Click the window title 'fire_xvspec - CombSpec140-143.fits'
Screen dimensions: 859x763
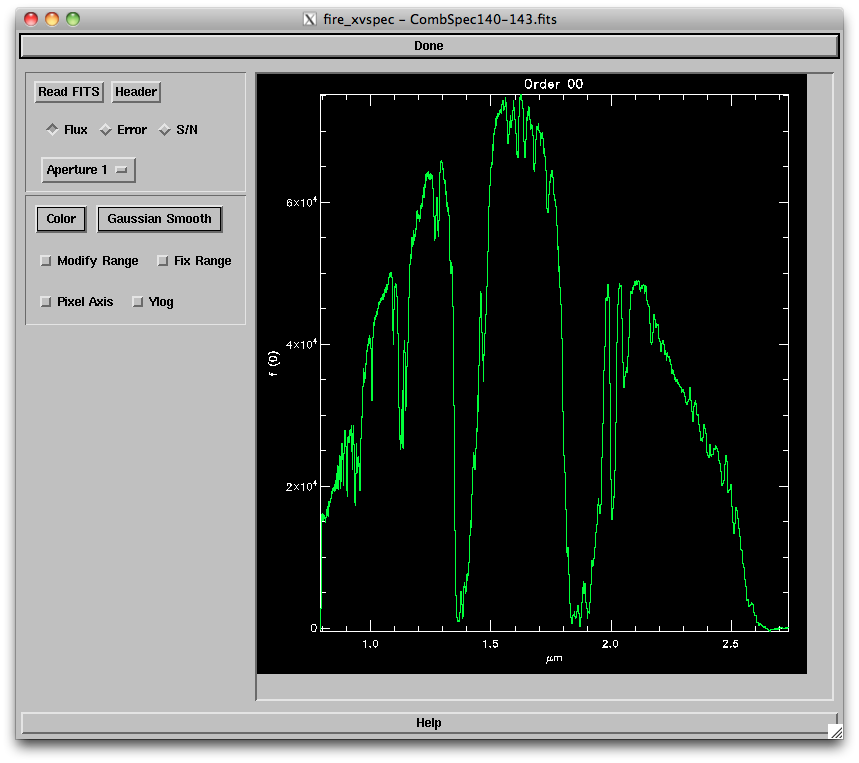click(440, 20)
